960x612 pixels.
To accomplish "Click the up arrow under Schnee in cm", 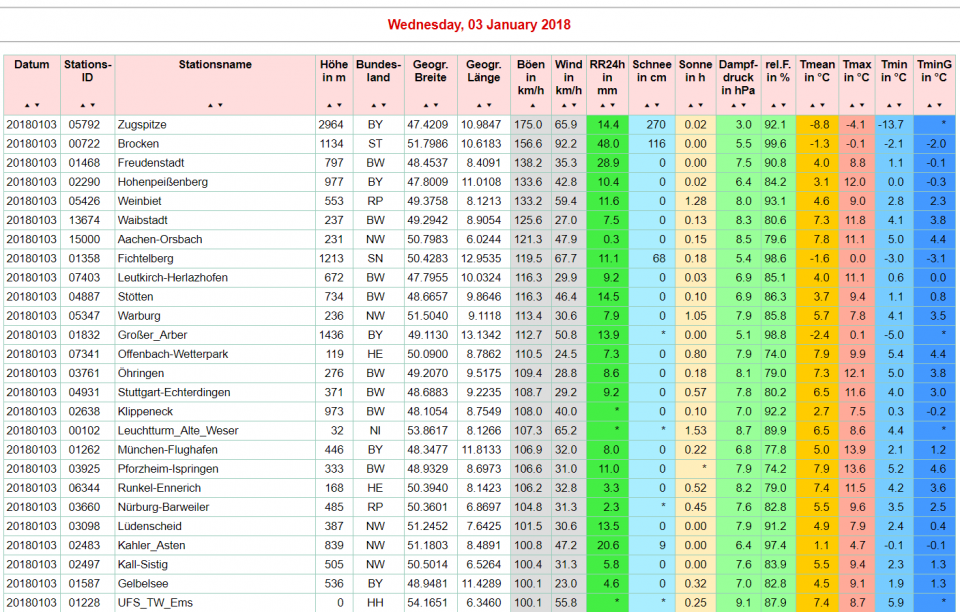I will [647, 105].
